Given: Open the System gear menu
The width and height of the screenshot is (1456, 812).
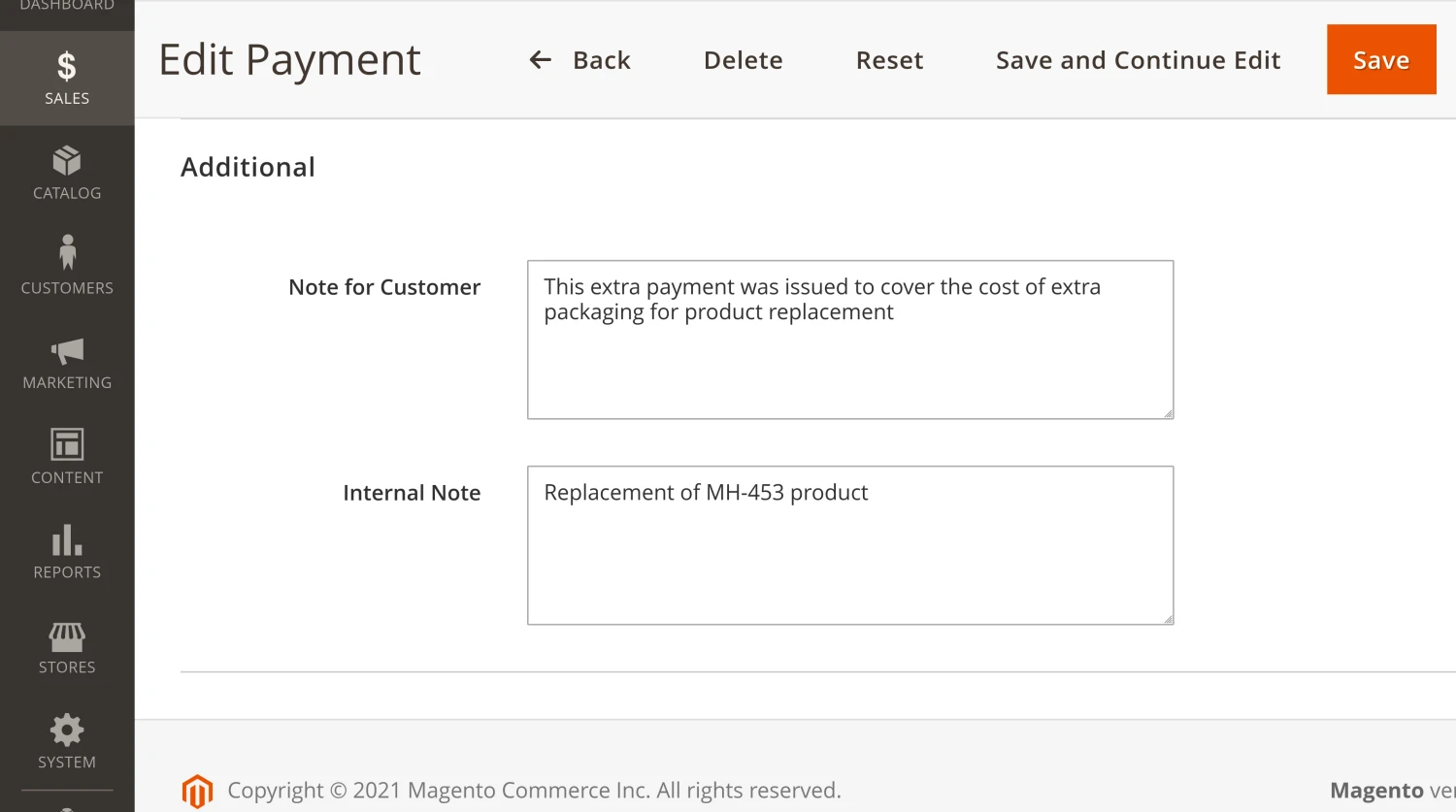Looking at the screenshot, I should [67, 741].
